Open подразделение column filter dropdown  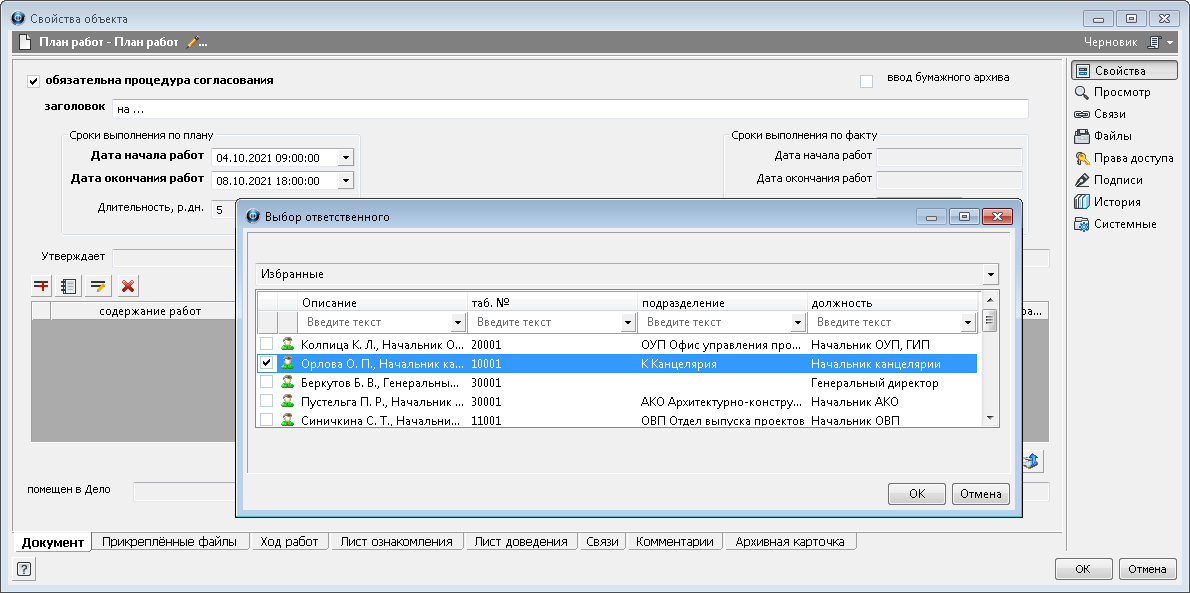tap(797, 322)
